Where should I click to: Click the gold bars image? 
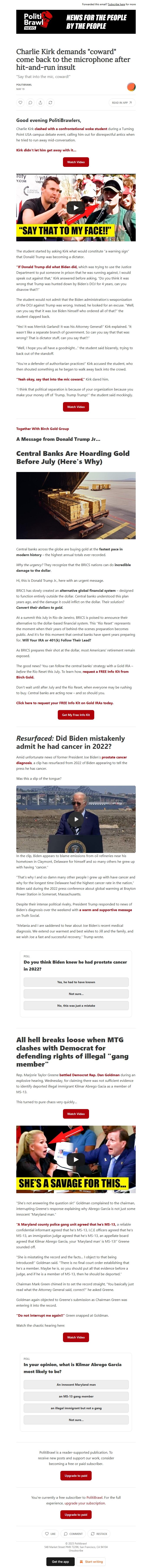tap(76, 506)
